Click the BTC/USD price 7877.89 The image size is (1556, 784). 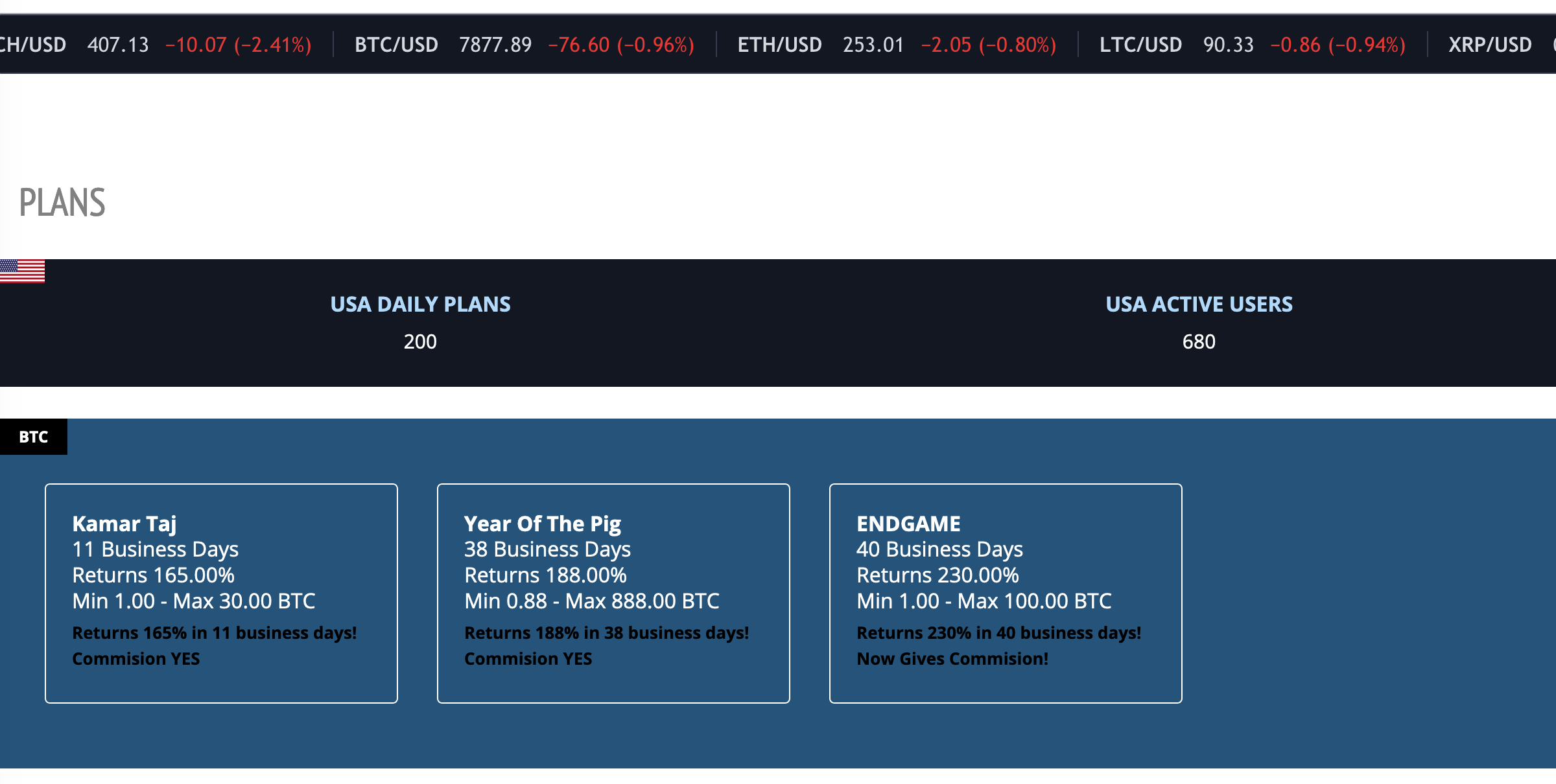click(495, 45)
